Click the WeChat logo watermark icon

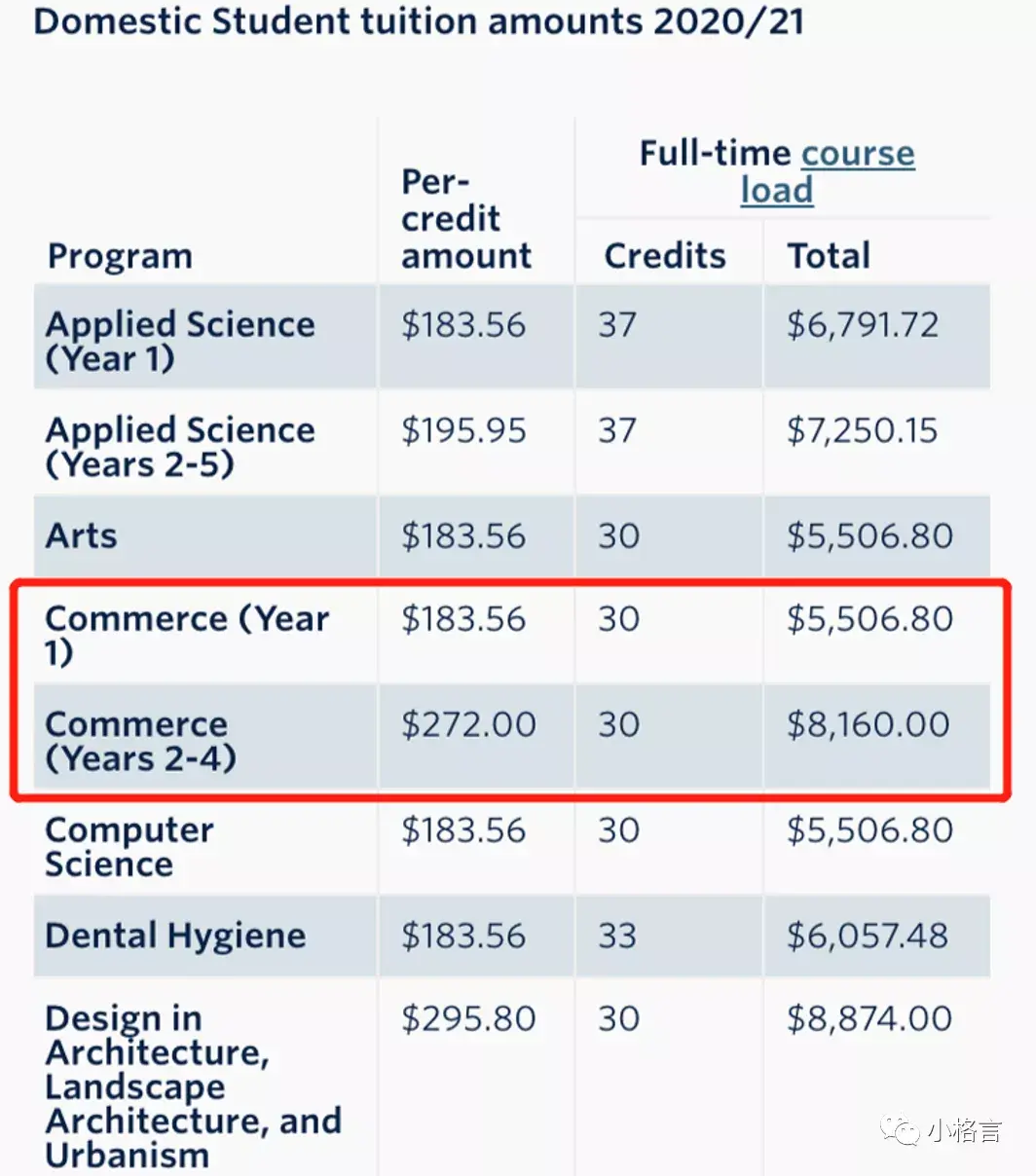pyautogui.click(x=900, y=1130)
